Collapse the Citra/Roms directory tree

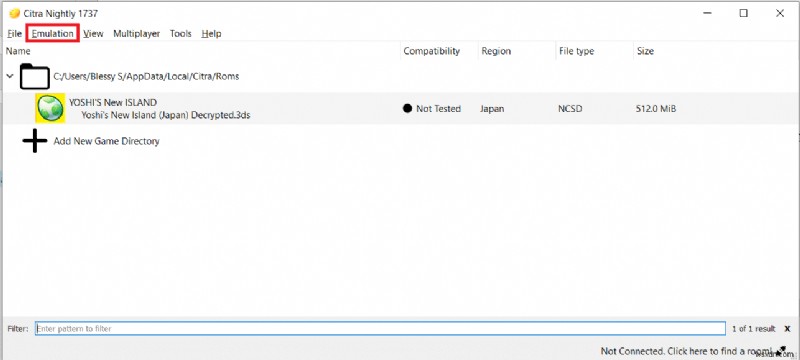click(10, 76)
